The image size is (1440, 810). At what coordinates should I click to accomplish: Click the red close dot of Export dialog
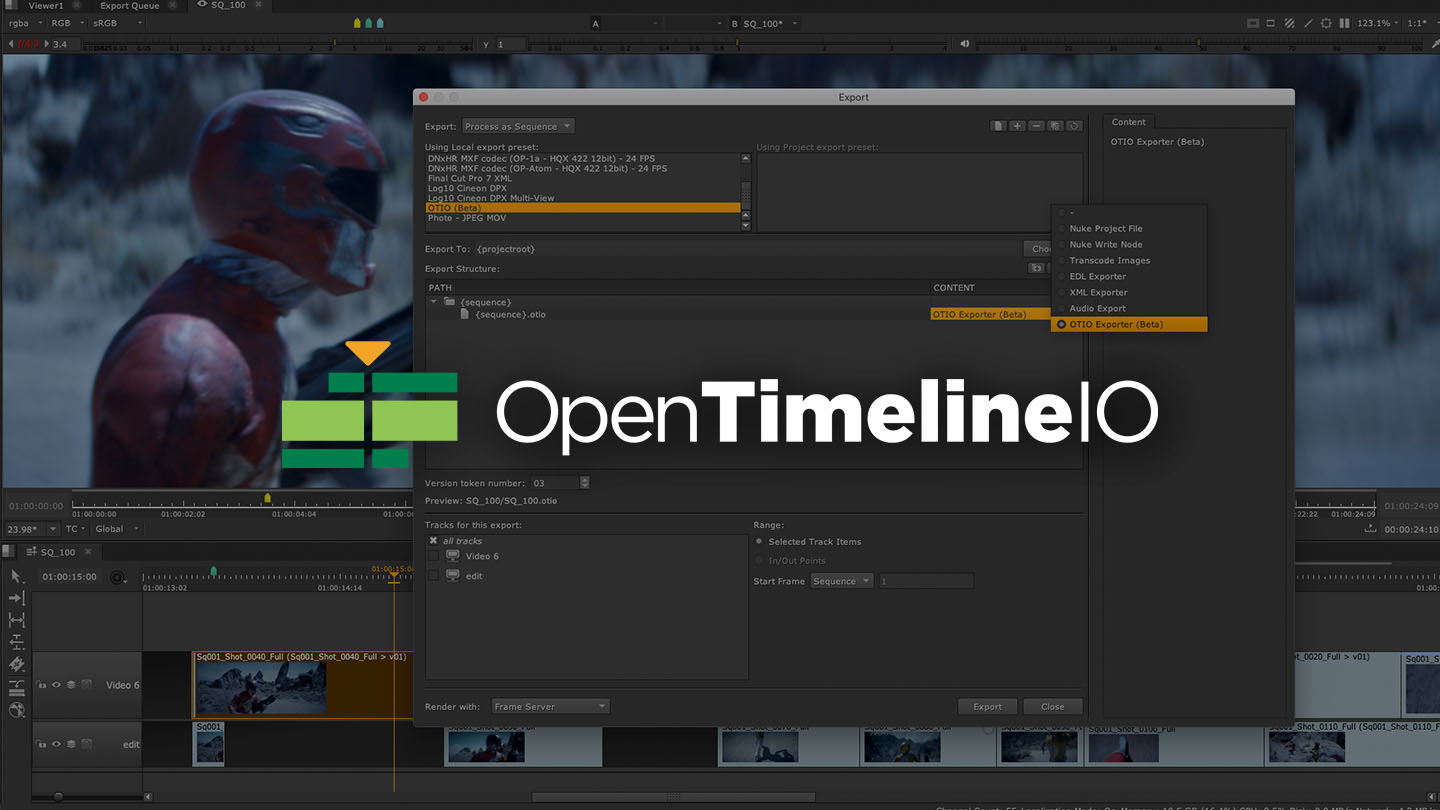[423, 97]
